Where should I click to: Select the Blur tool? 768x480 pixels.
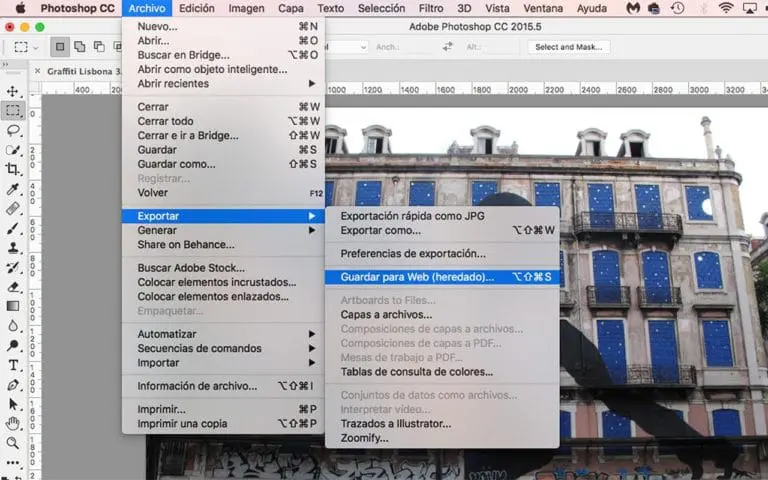[x=13, y=326]
